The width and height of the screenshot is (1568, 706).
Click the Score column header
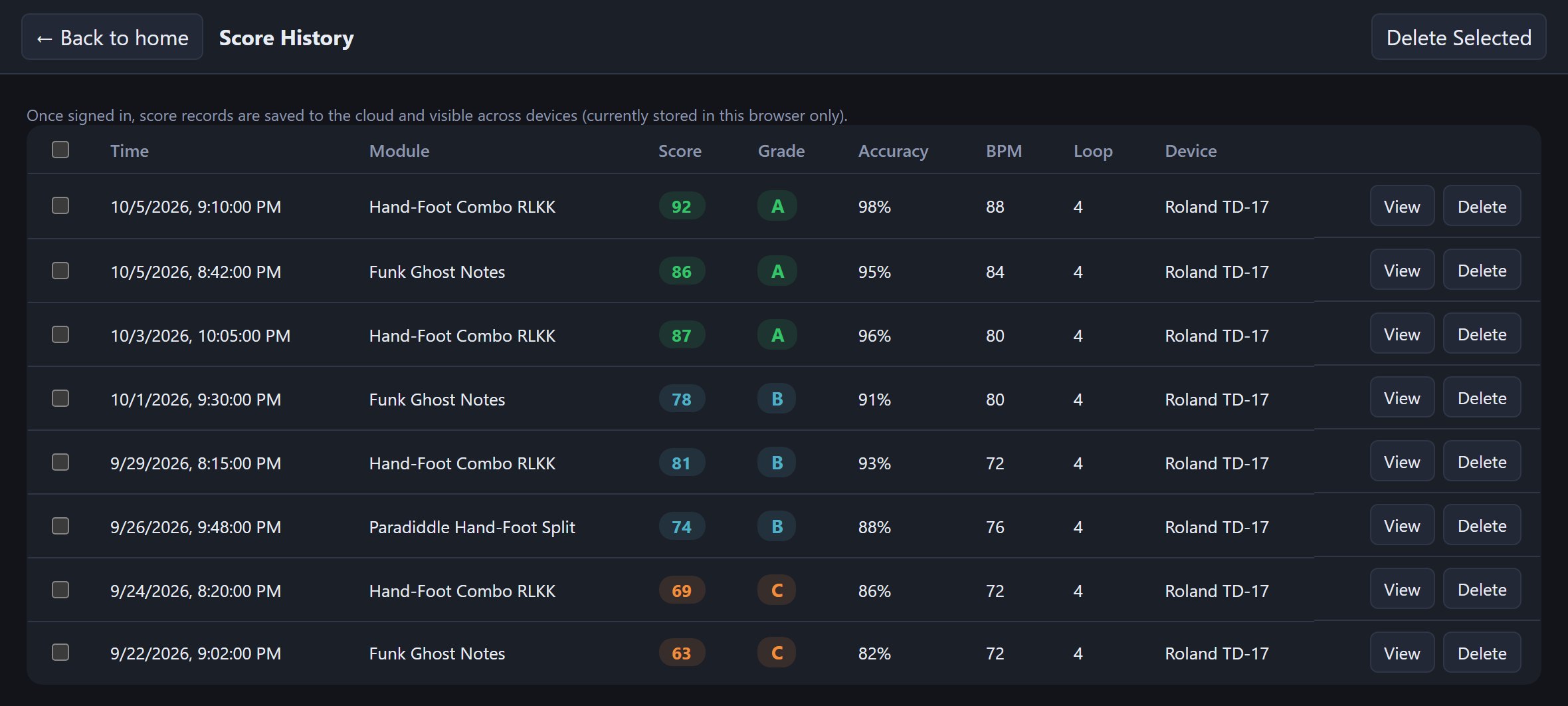coord(680,151)
